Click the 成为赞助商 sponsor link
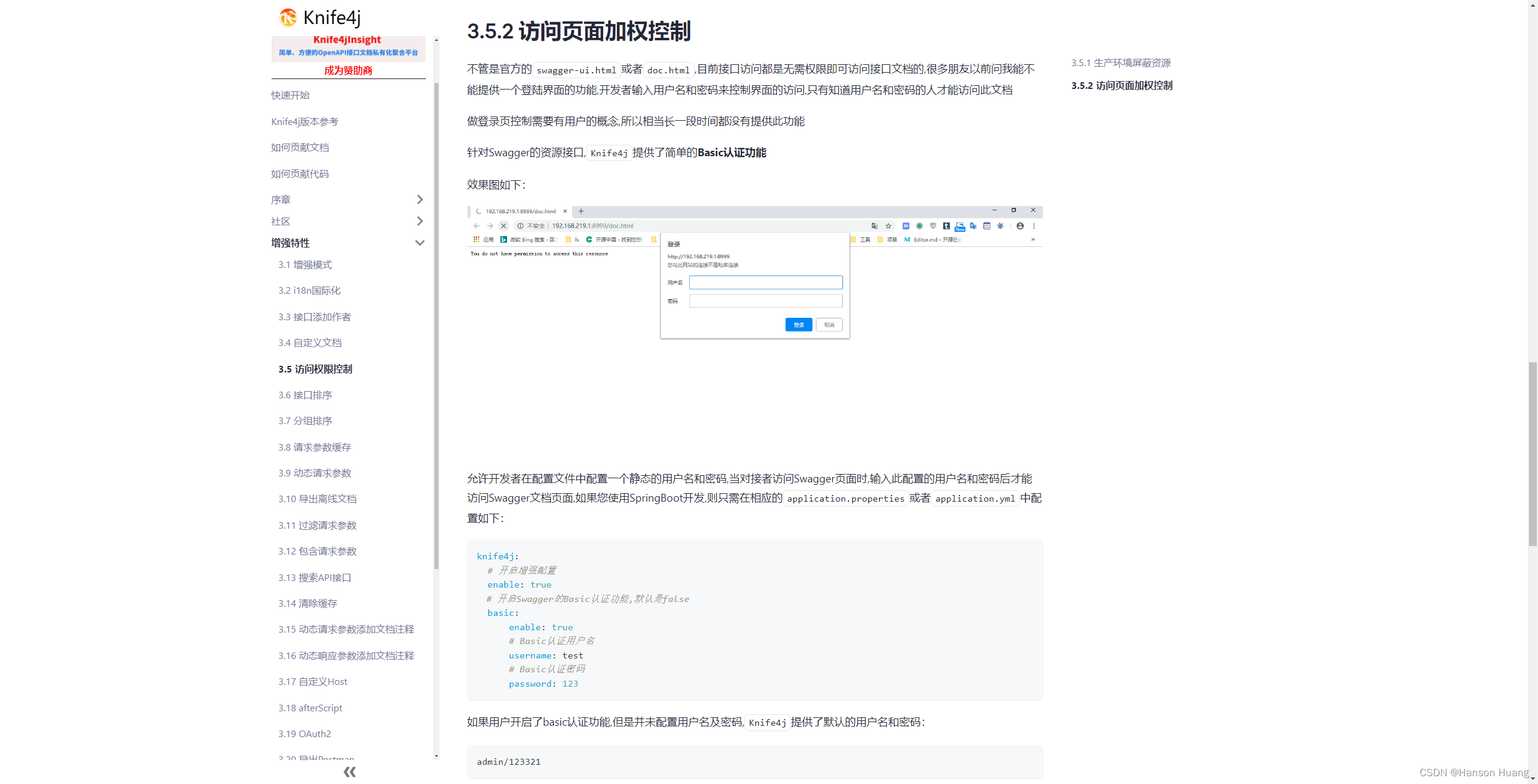The width and height of the screenshot is (1538, 784). [348, 70]
